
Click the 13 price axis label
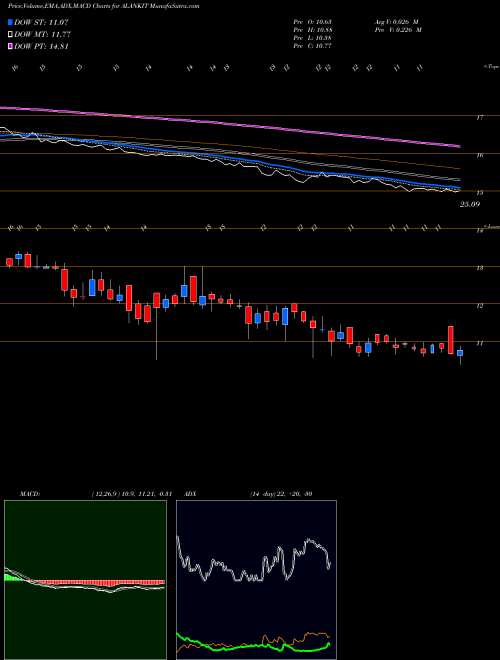pyautogui.click(x=479, y=268)
